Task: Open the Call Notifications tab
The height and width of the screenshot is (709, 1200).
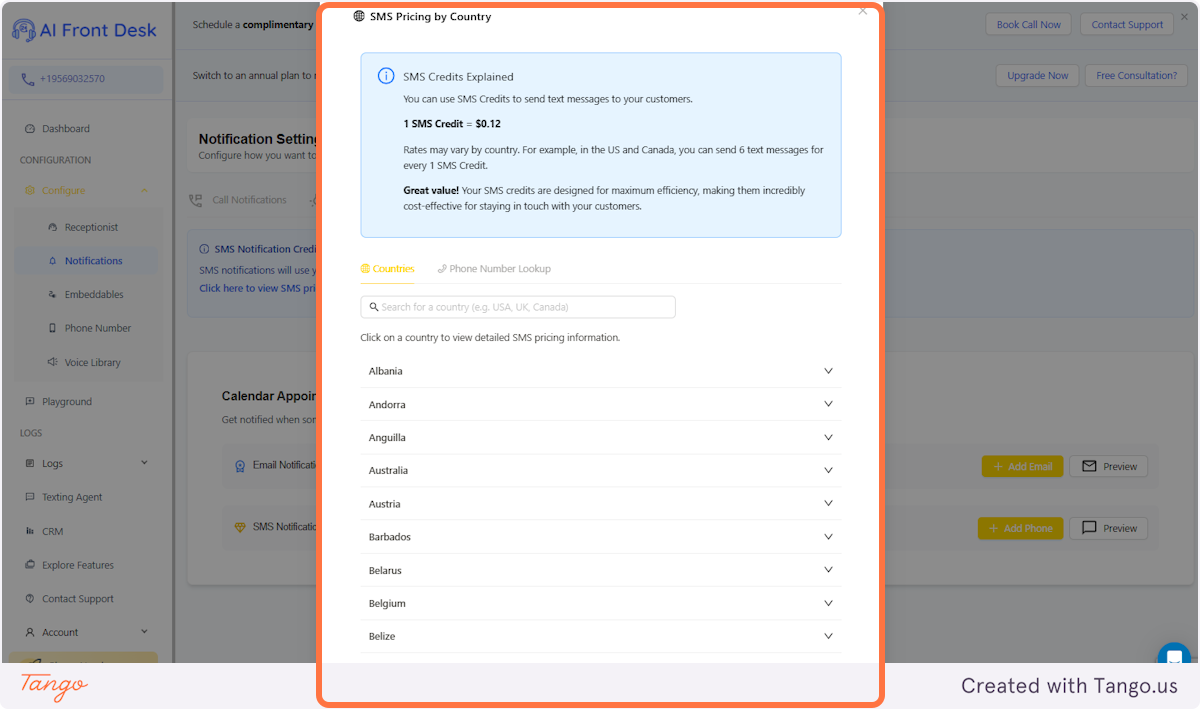Action: pos(239,200)
